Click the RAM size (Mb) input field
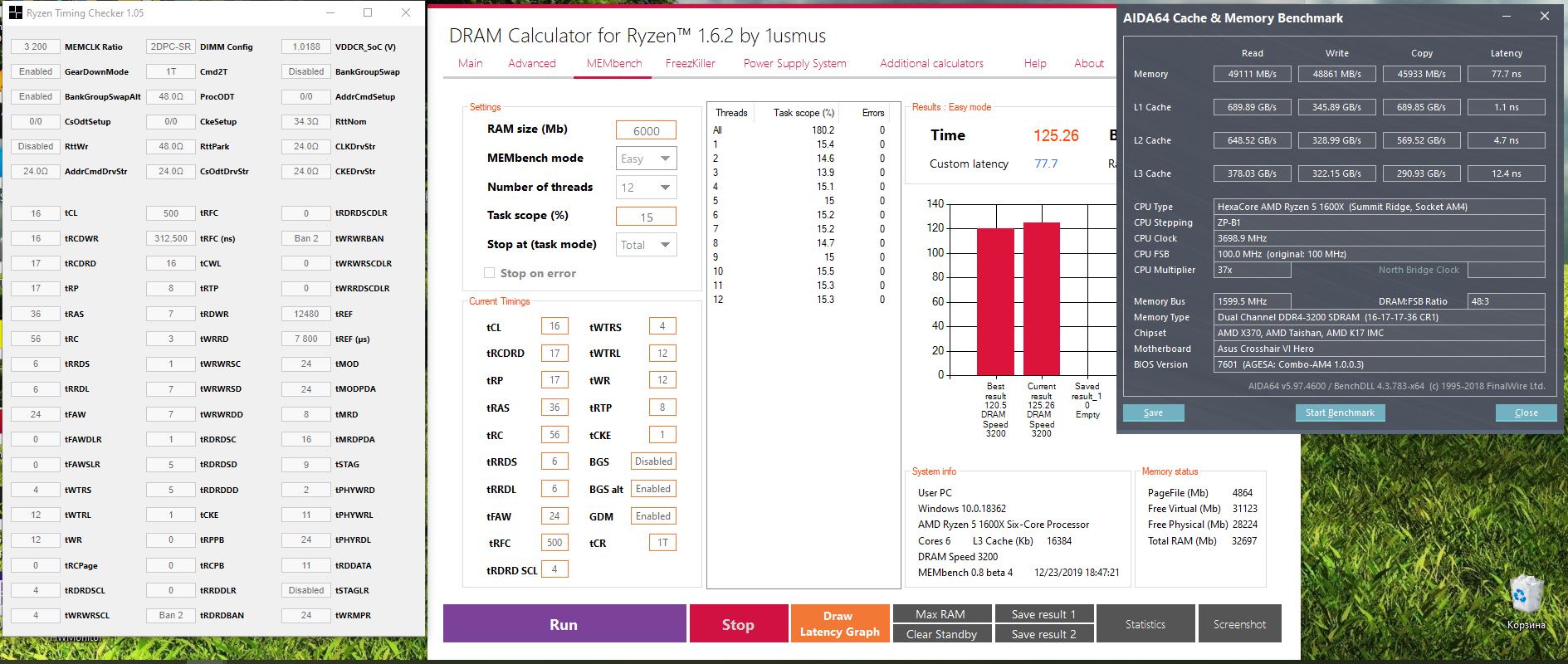Viewport: 1568px width, 664px height. click(x=646, y=130)
